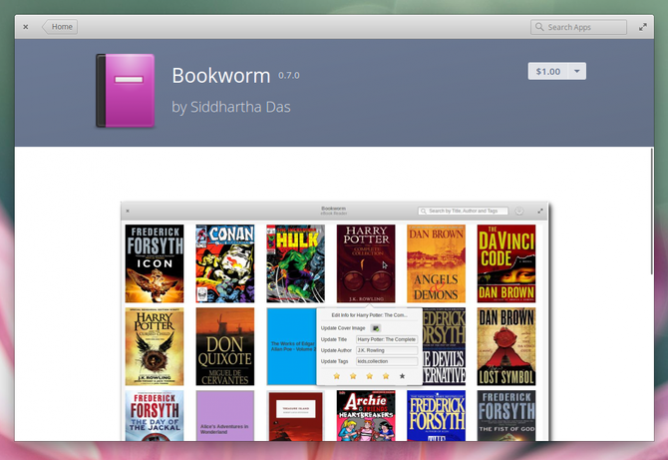The height and width of the screenshot is (460, 668).
Task: Click the search magnifier icon in AppCenter
Action: (x=539, y=27)
